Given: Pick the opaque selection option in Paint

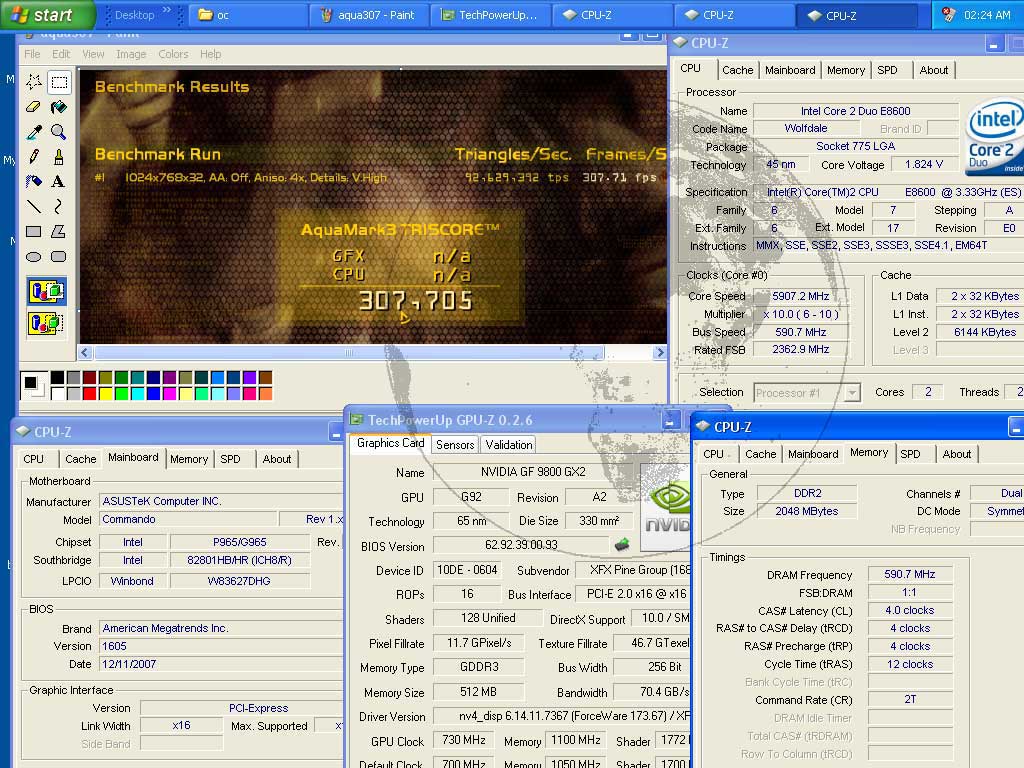Looking at the screenshot, I should coord(46,291).
